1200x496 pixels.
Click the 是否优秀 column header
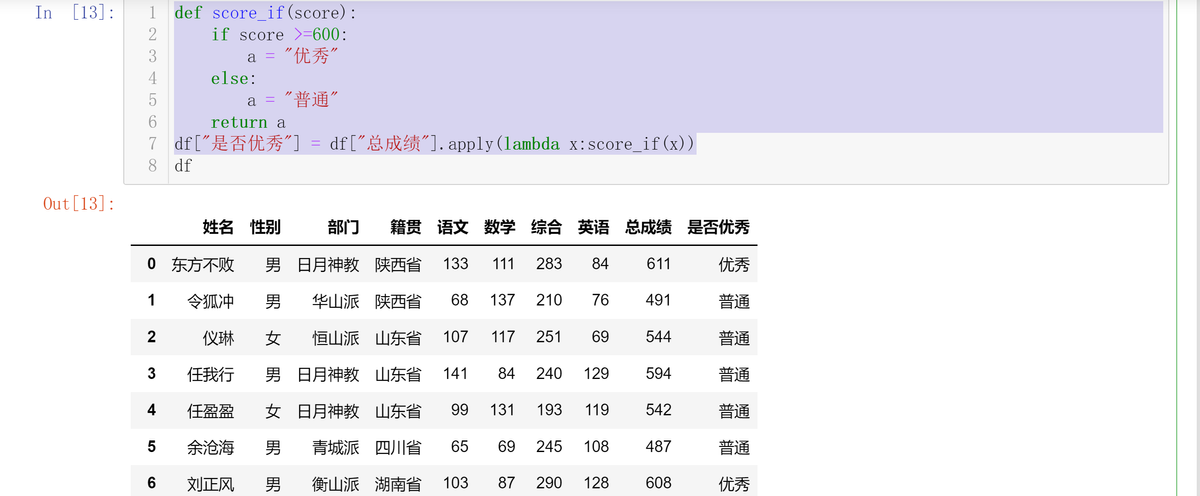pyautogui.click(x=718, y=228)
